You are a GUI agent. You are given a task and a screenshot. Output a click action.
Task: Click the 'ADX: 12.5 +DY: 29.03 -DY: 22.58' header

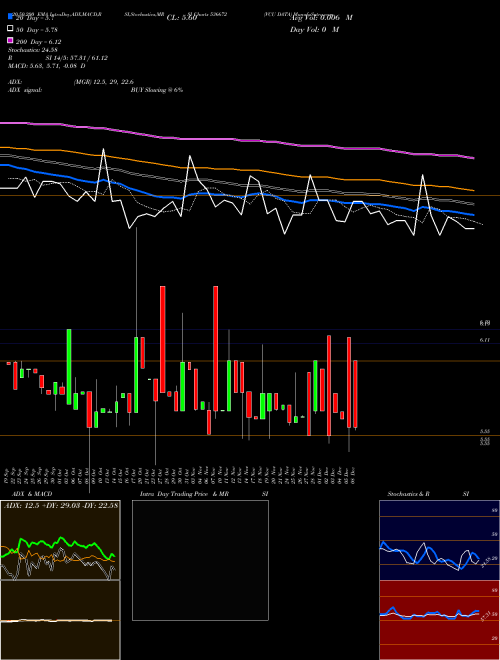[x=61, y=505]
